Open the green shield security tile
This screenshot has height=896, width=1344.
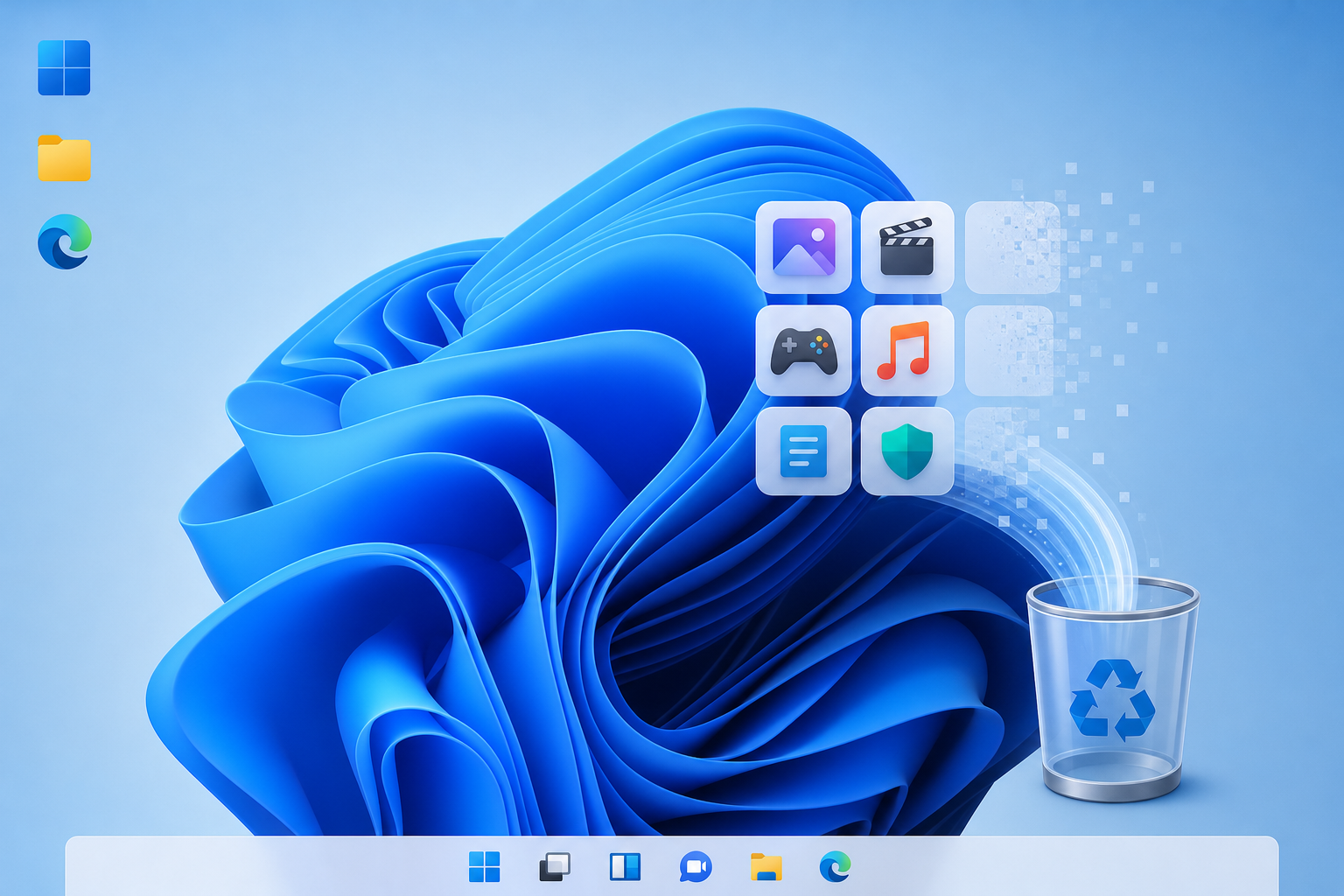click(907, 451)
